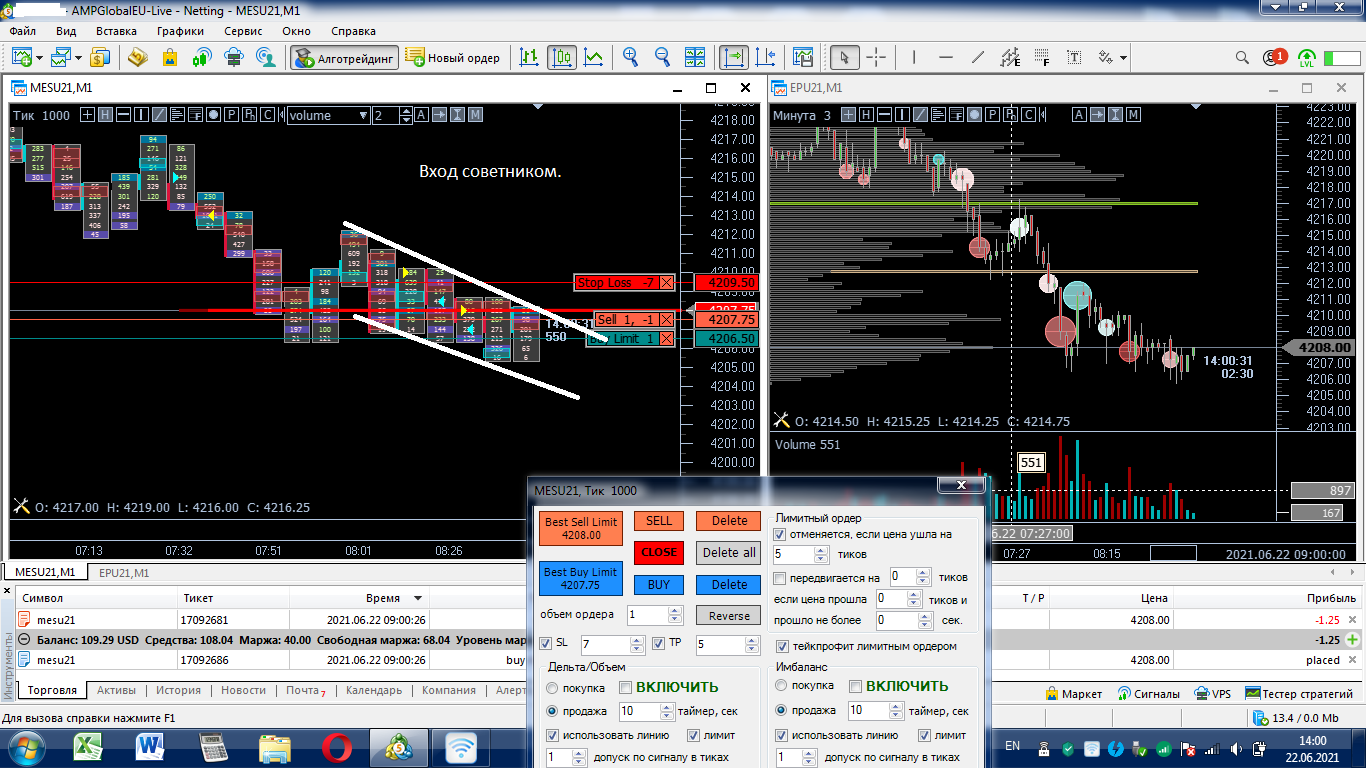Switch to the История tab
This screenshot has height=768, width=1366.
[x=178, y=690]
